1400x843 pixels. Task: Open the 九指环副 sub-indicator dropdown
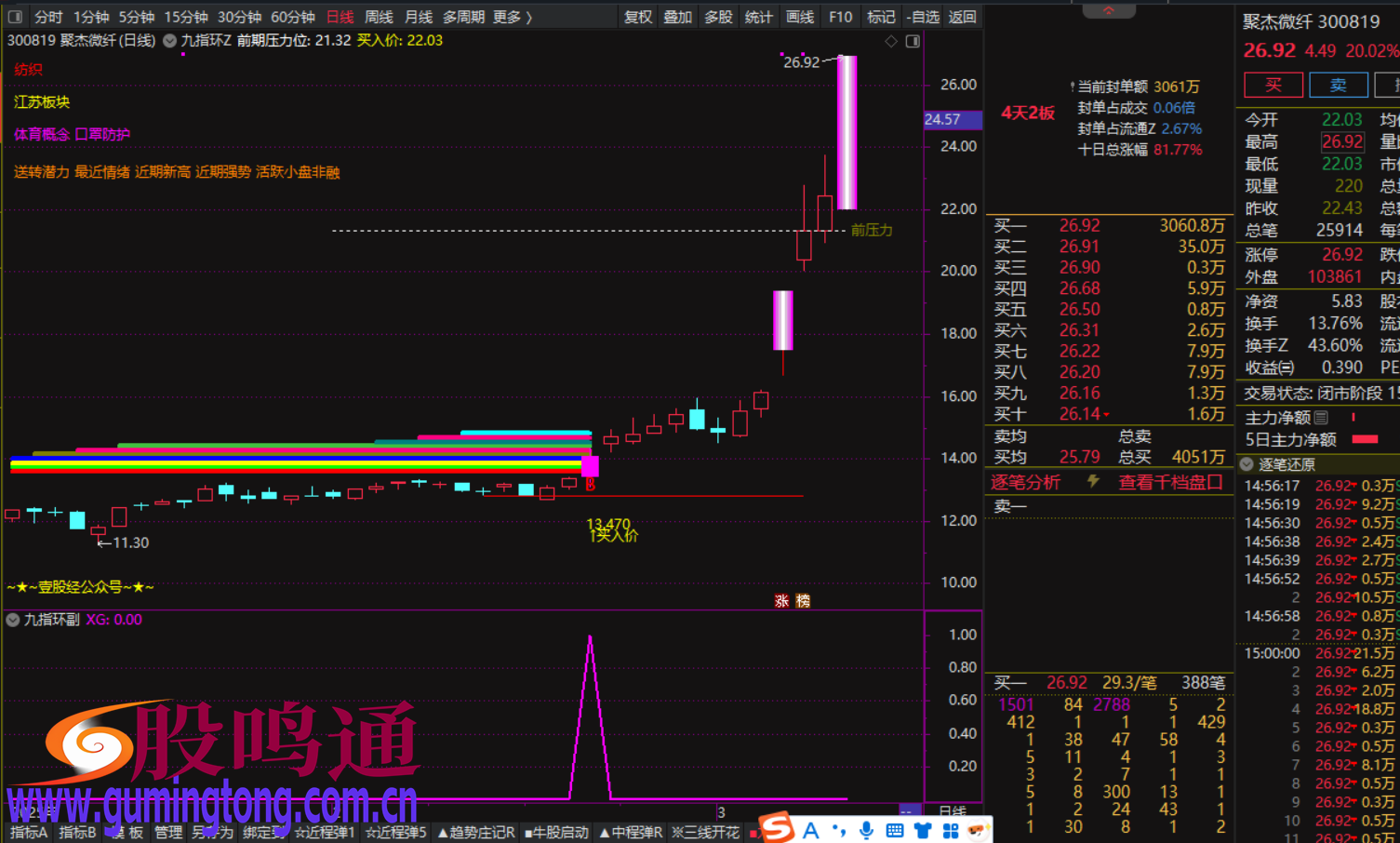coord(13,620)
